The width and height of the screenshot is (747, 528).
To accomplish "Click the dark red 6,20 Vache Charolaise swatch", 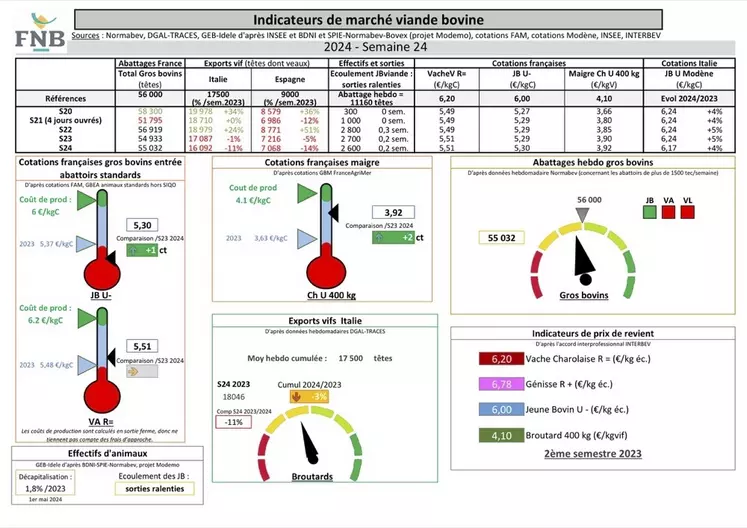I will pyautogui.click(x=501, y=359).
